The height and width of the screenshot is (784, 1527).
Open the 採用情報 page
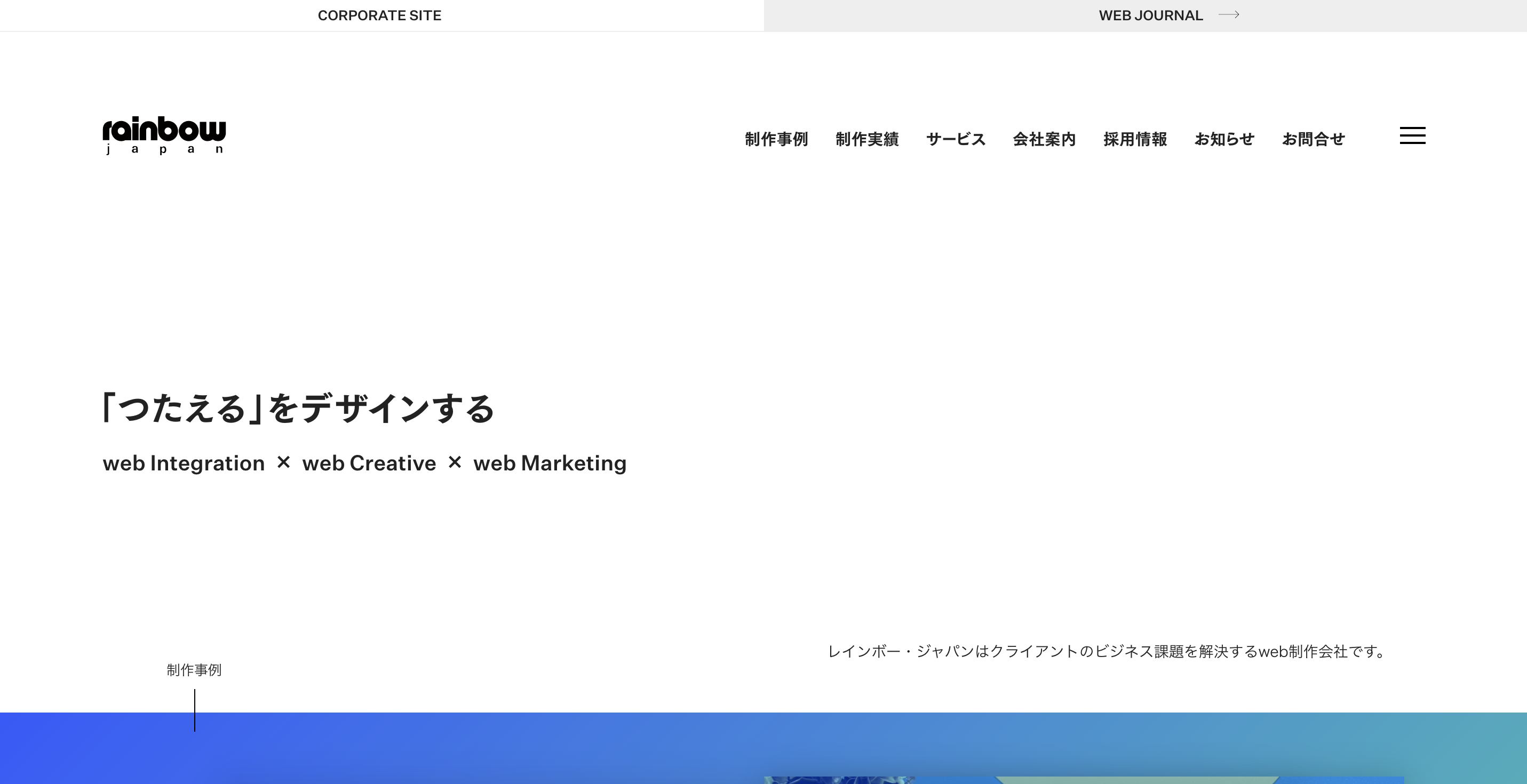[1135, 139]
